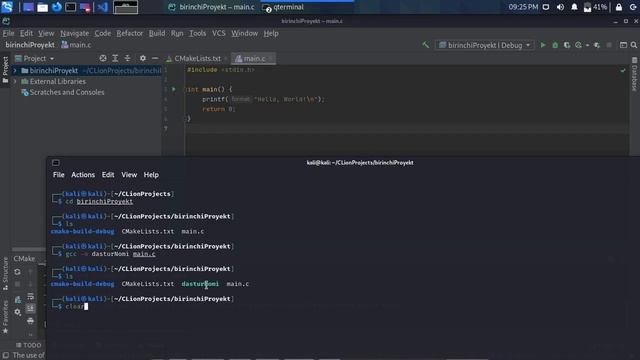The height and width of the screenshot is (360, 640).
Task: Open the Actions menu in qterminal
Action: point(83,175)
